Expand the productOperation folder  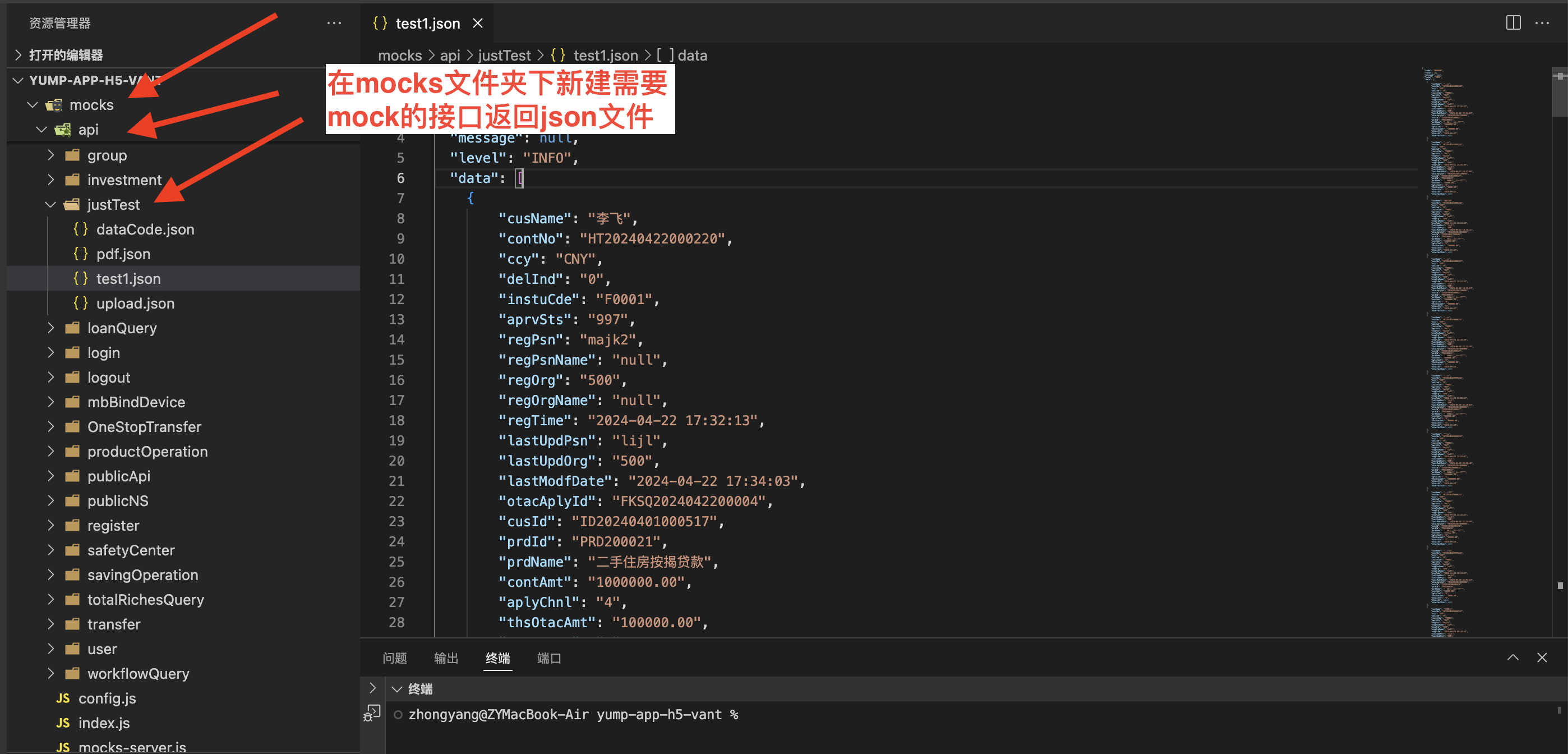51,451
